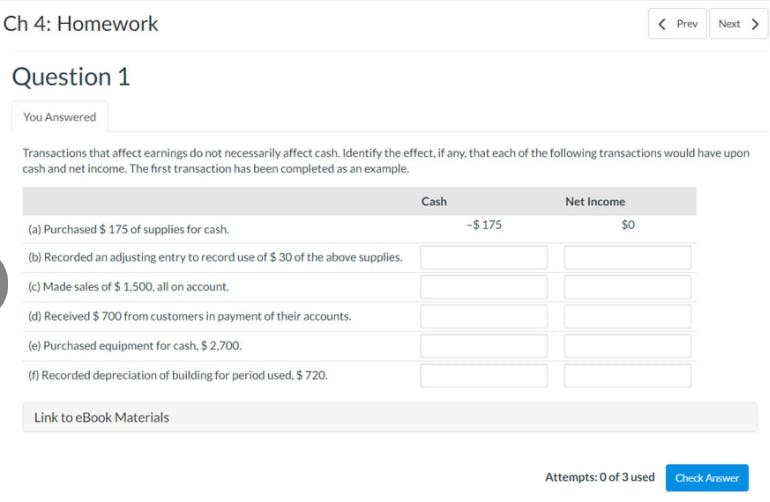The width and height of the screenshot is (770, 502).
Task: Click Net Income field for customer payments (d)
Action: (x=627, y=316)
